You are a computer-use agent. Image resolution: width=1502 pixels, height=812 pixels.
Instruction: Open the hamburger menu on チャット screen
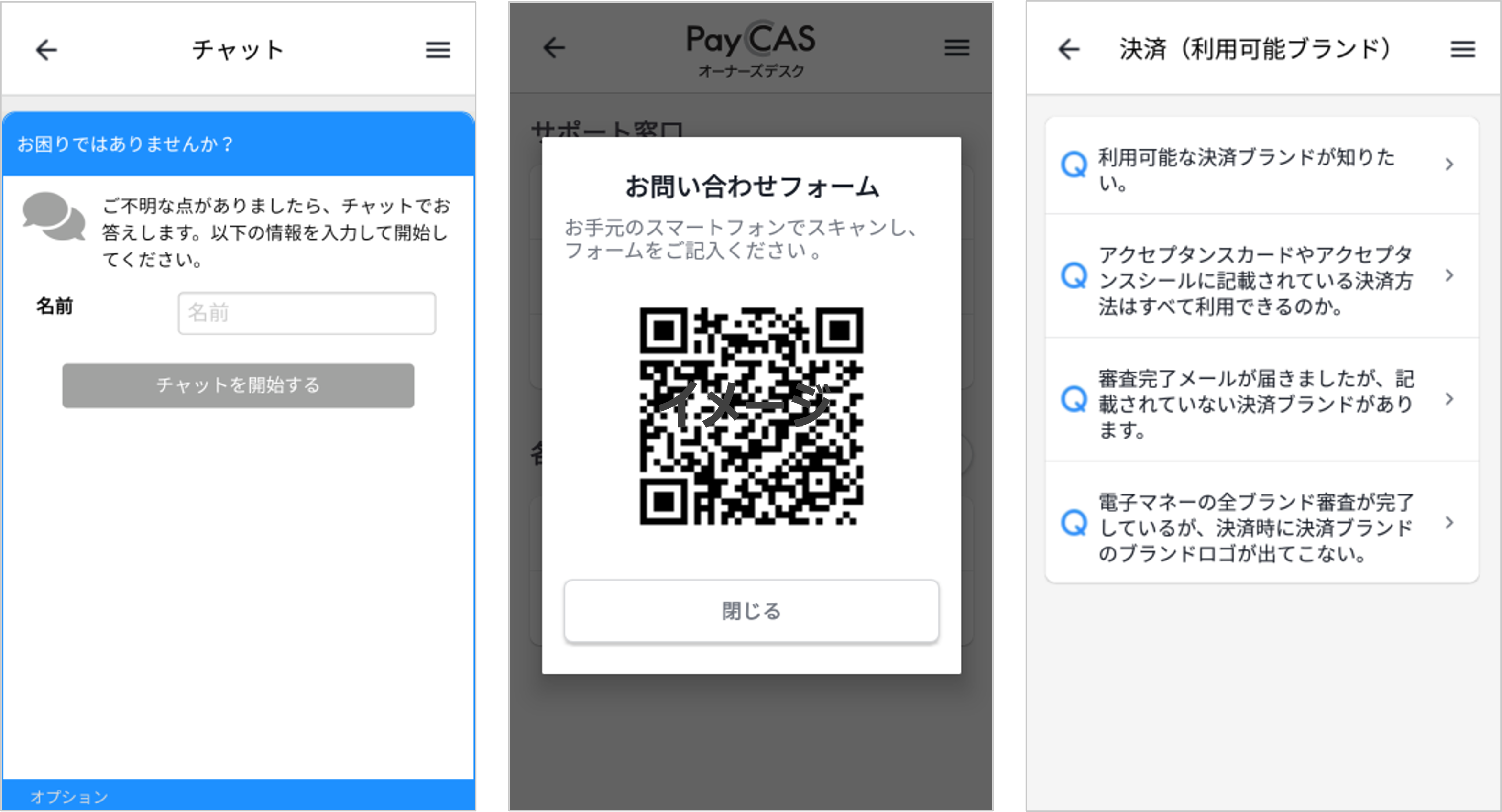(437, 50)
